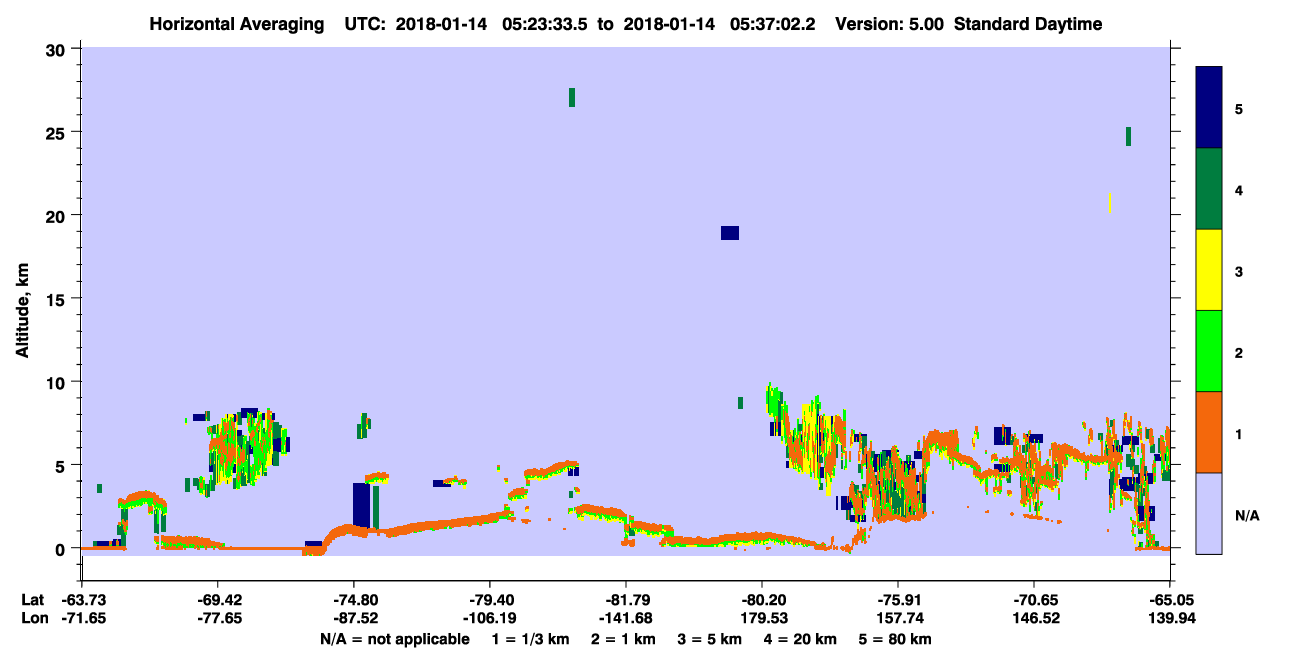
Task: Click the "N/A" label beside the colorbar
Action: tap(1246, 515)
